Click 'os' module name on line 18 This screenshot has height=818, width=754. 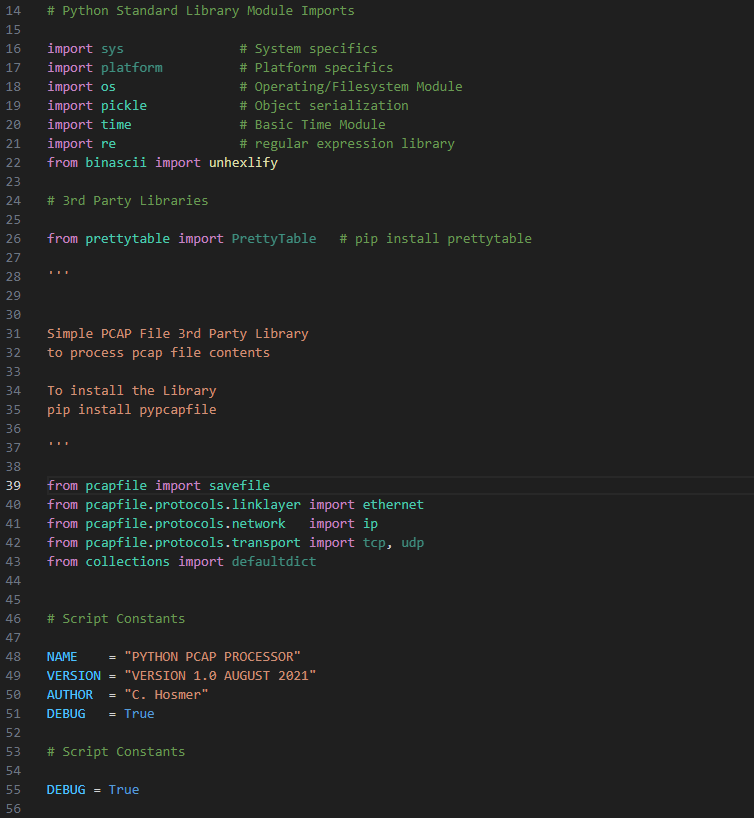click(109, 87)
